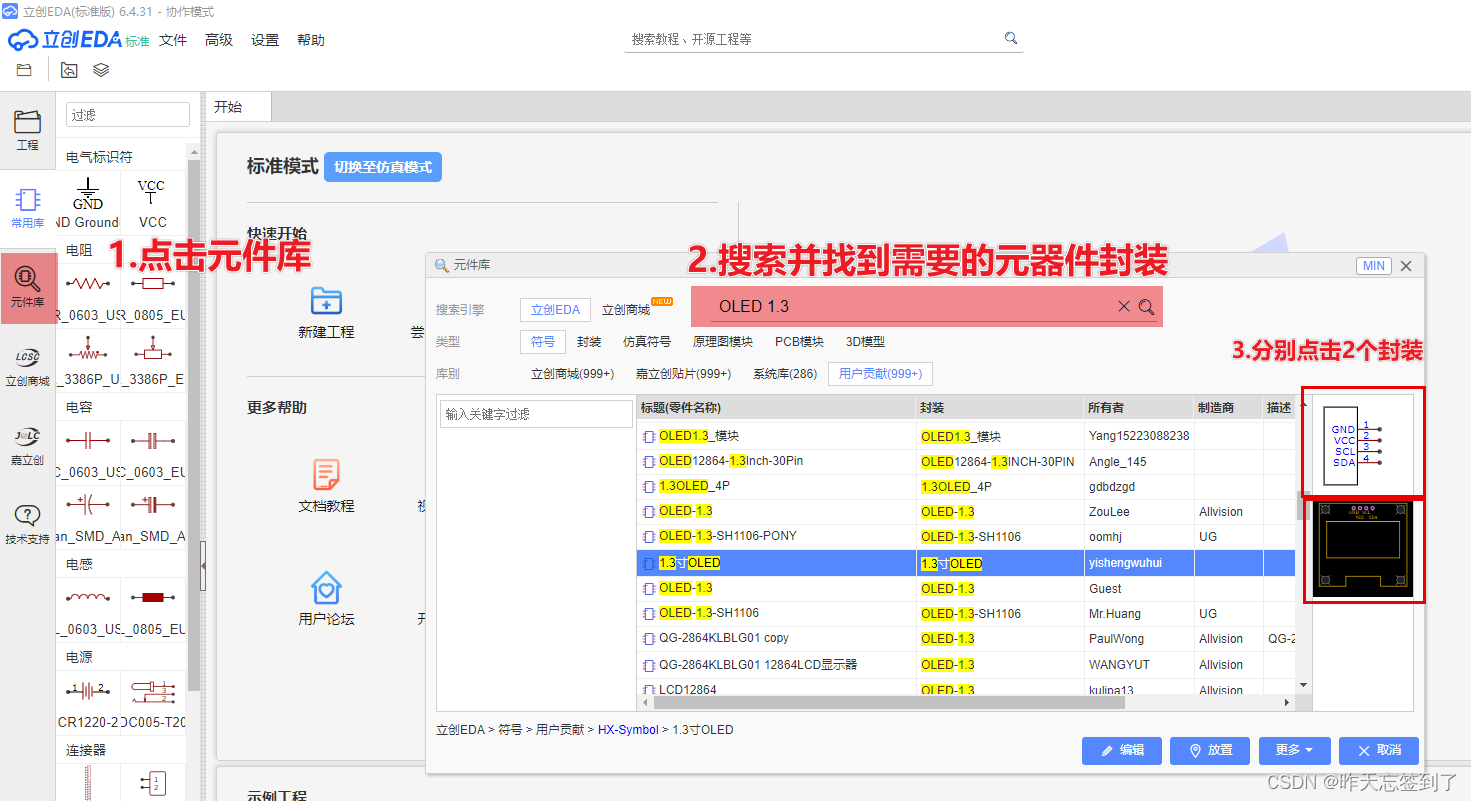Select the OLED1.3_模块 result row
Viewport: 1471px width, 801px height.
966,436
